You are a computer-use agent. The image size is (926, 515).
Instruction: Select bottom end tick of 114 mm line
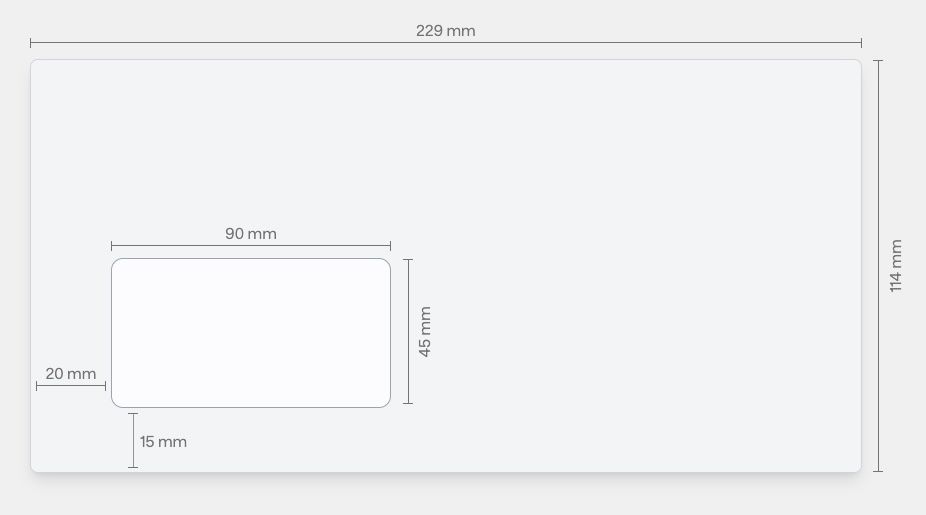[x=878, y=471]
